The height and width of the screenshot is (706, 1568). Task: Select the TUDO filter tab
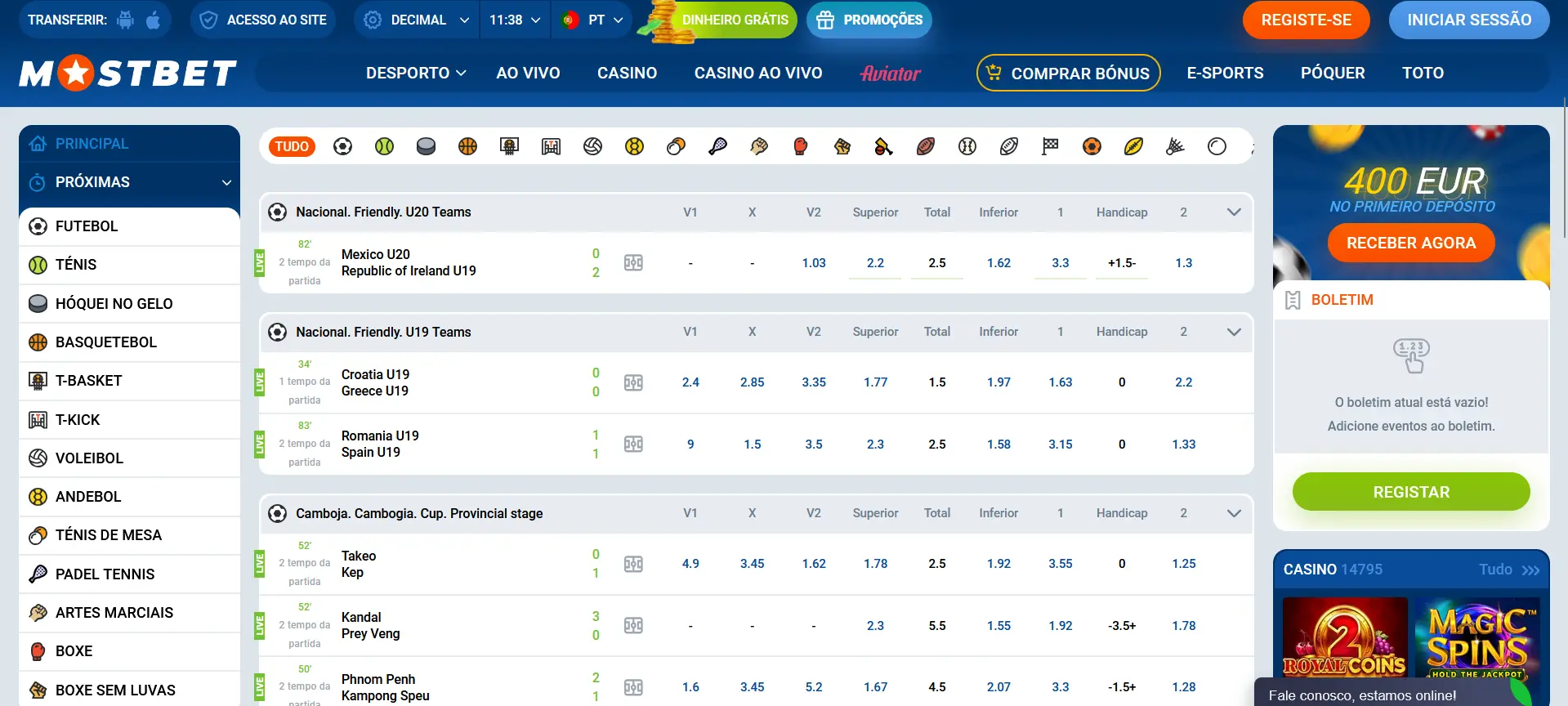coord(292,146)
